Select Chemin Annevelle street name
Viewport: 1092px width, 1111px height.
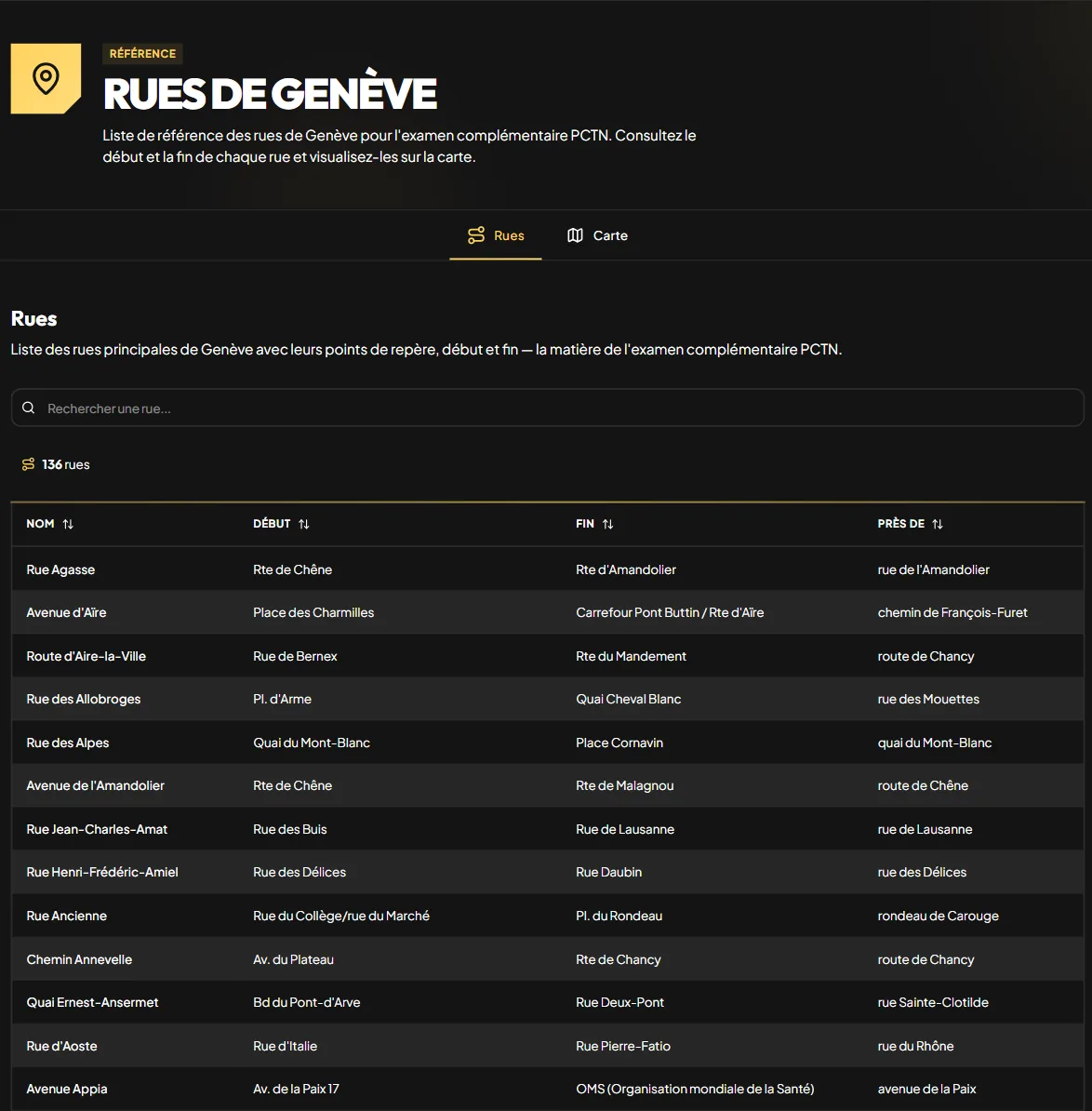click(79, 959)
